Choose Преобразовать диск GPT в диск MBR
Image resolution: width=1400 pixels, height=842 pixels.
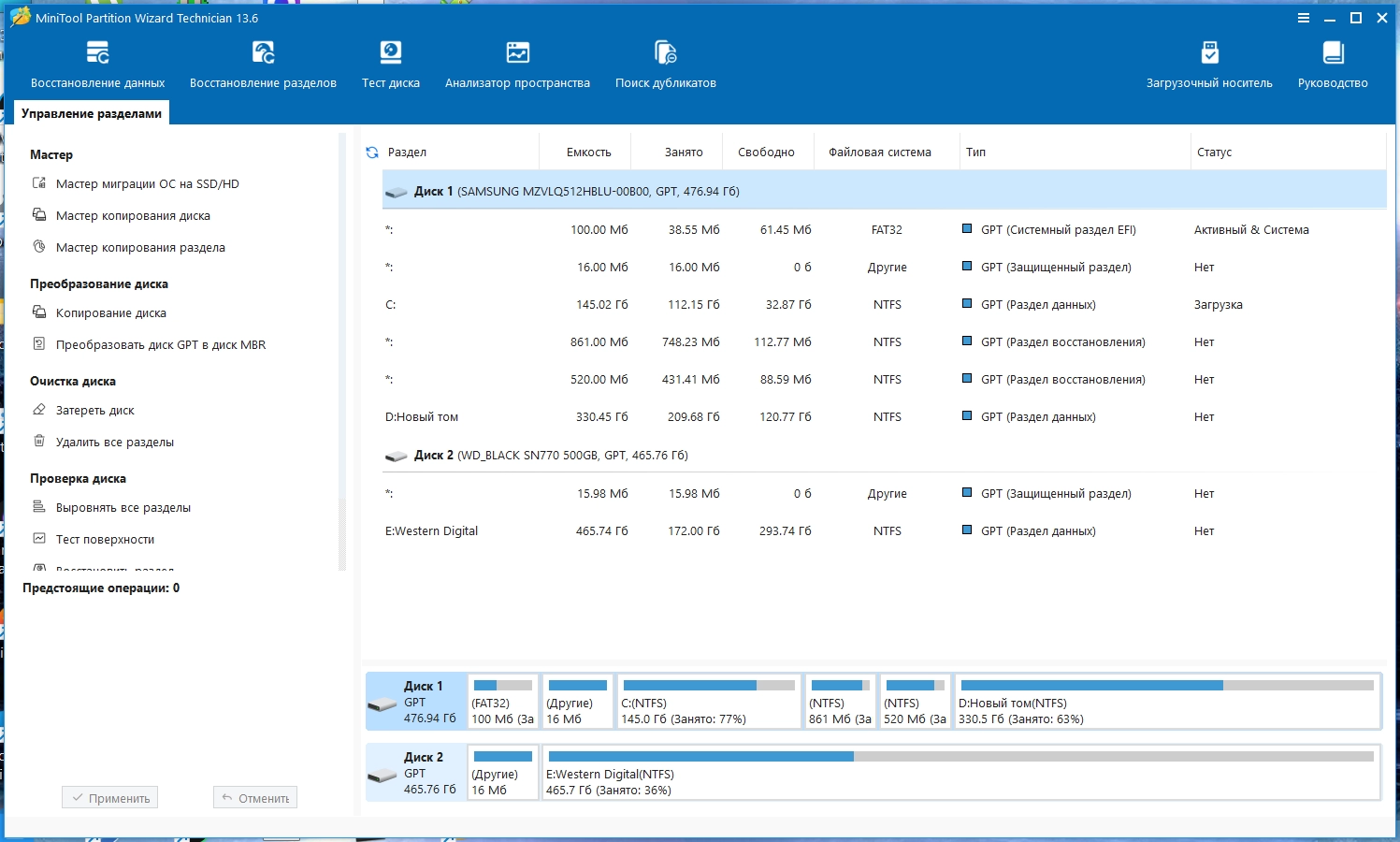click(160, 345)
